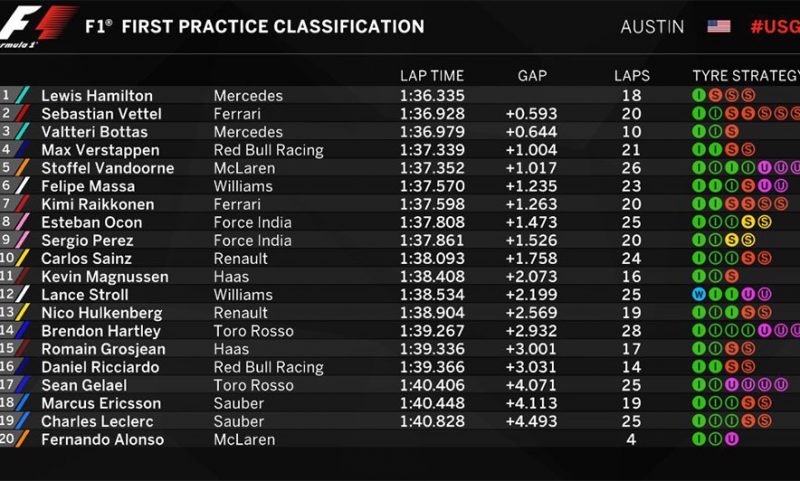Click Hamilton's green intermediate tyre icon
The height and width of the screenshot is (481, 800).
tap(699, 96)
